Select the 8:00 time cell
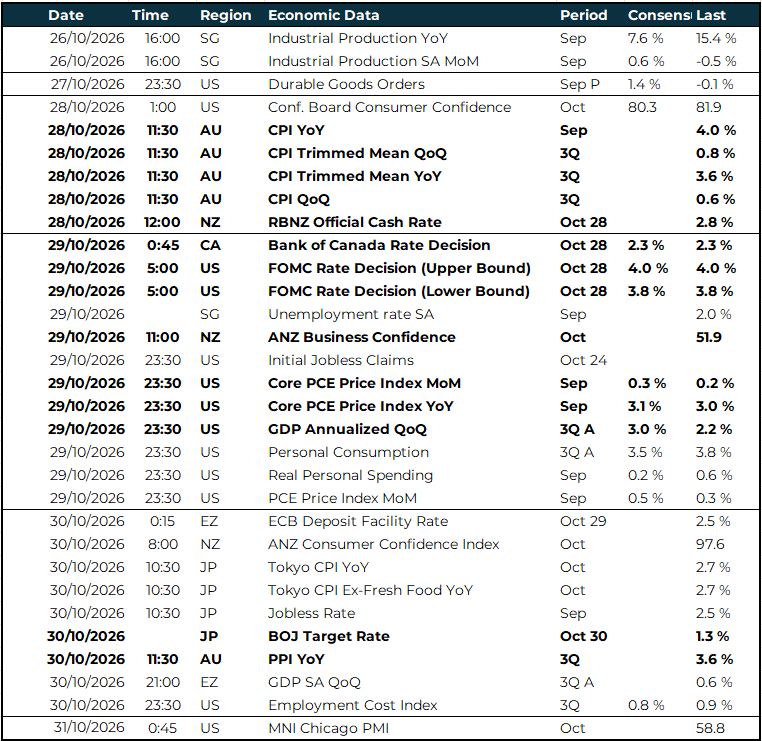Image resolution: width=762 pixels, height=741 pixels. [x=163, y=544]
